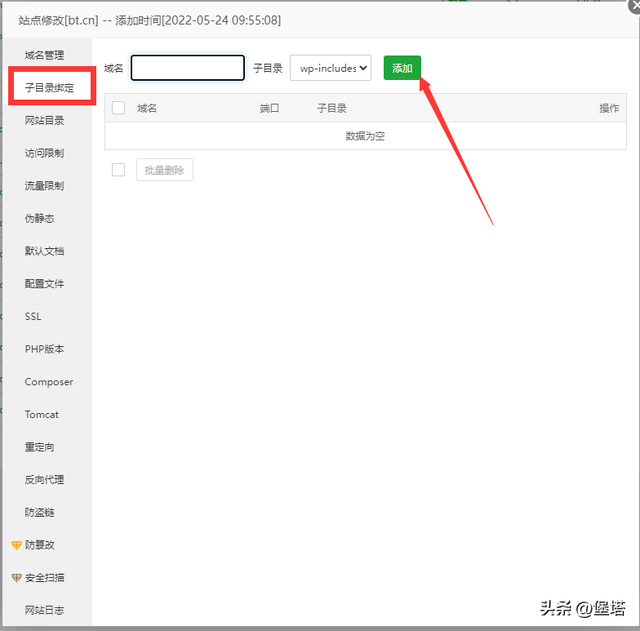Select the 伪静态 menu item
The height and width of the screenshot is (631, 640).
40,218
